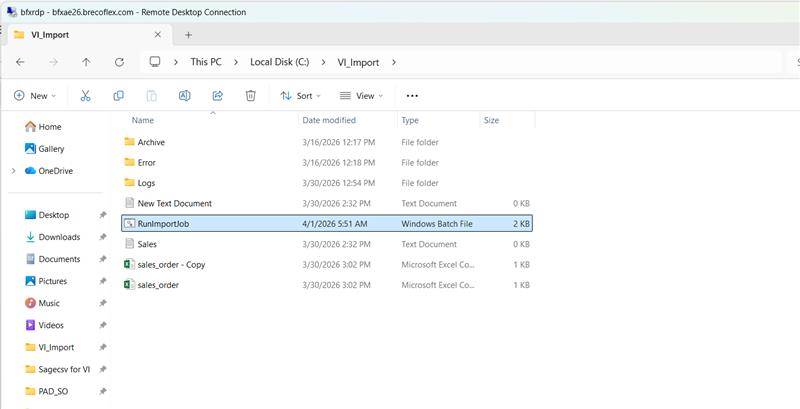Click Local Disk (C:) in breadcrumb
Viewport: 800px width, 409px height.
280,62
